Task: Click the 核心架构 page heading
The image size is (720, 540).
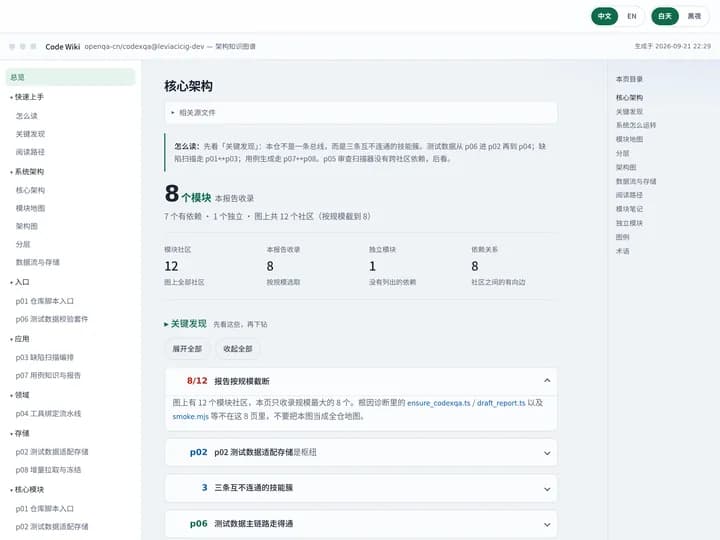Action: click(189, 86)
